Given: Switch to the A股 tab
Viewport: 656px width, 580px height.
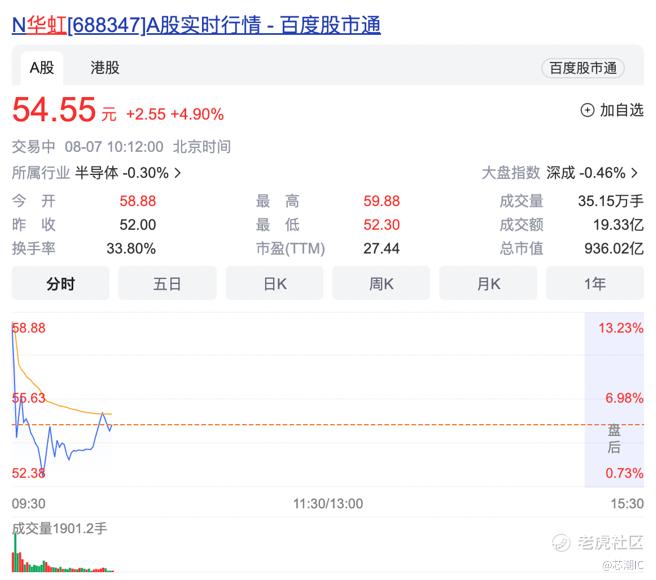Looking at the screenshot, I should (x=42, y=68).
